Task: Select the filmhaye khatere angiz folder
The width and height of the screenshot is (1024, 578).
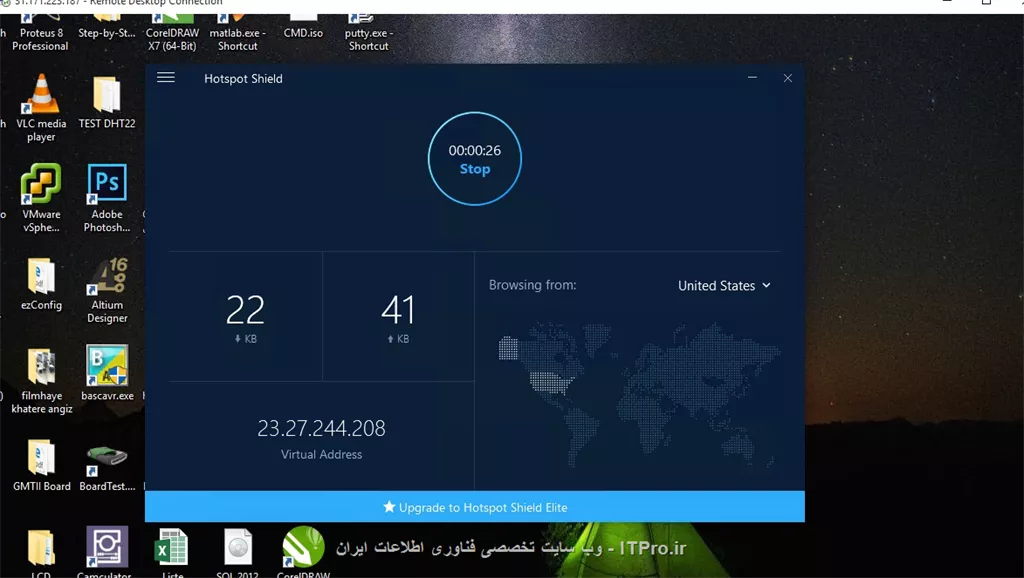Action: pos(41,381)
